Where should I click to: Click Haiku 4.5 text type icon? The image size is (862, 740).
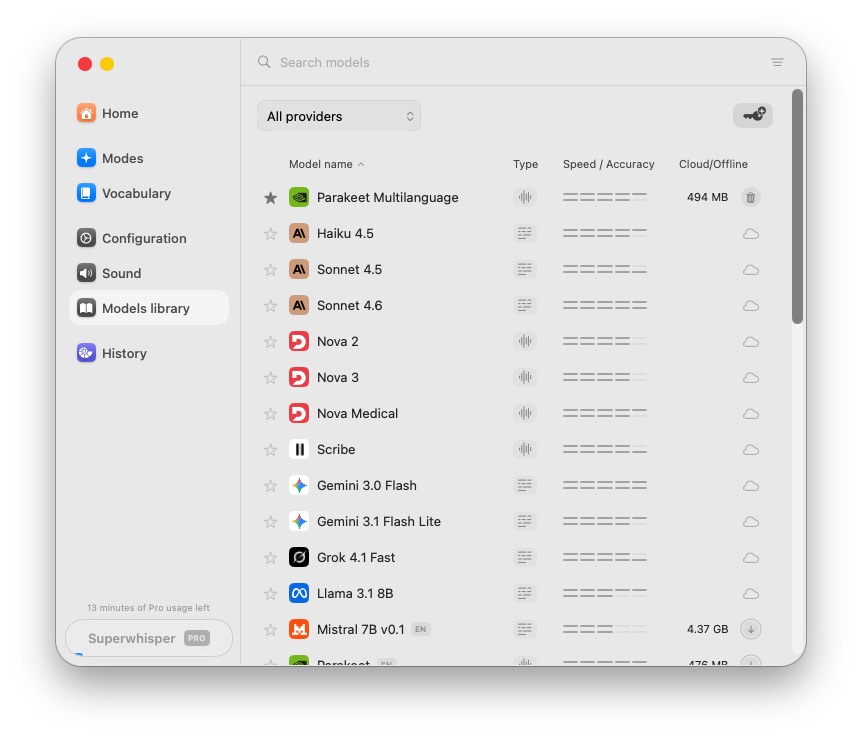click(x=525, y=233)
